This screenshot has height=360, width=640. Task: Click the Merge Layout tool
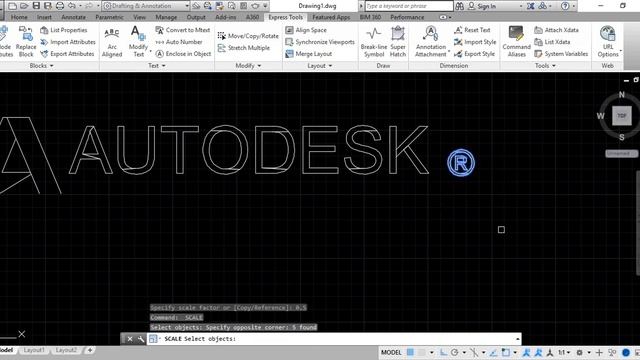309,53
